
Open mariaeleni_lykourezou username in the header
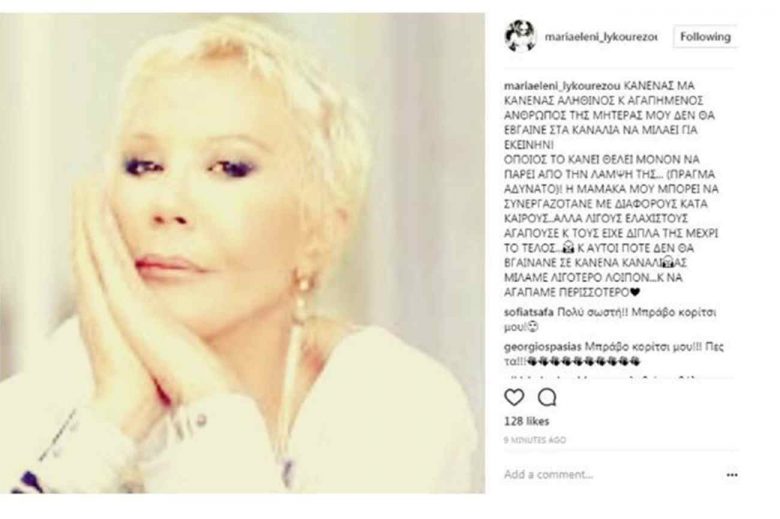click(x=601, y=37)
